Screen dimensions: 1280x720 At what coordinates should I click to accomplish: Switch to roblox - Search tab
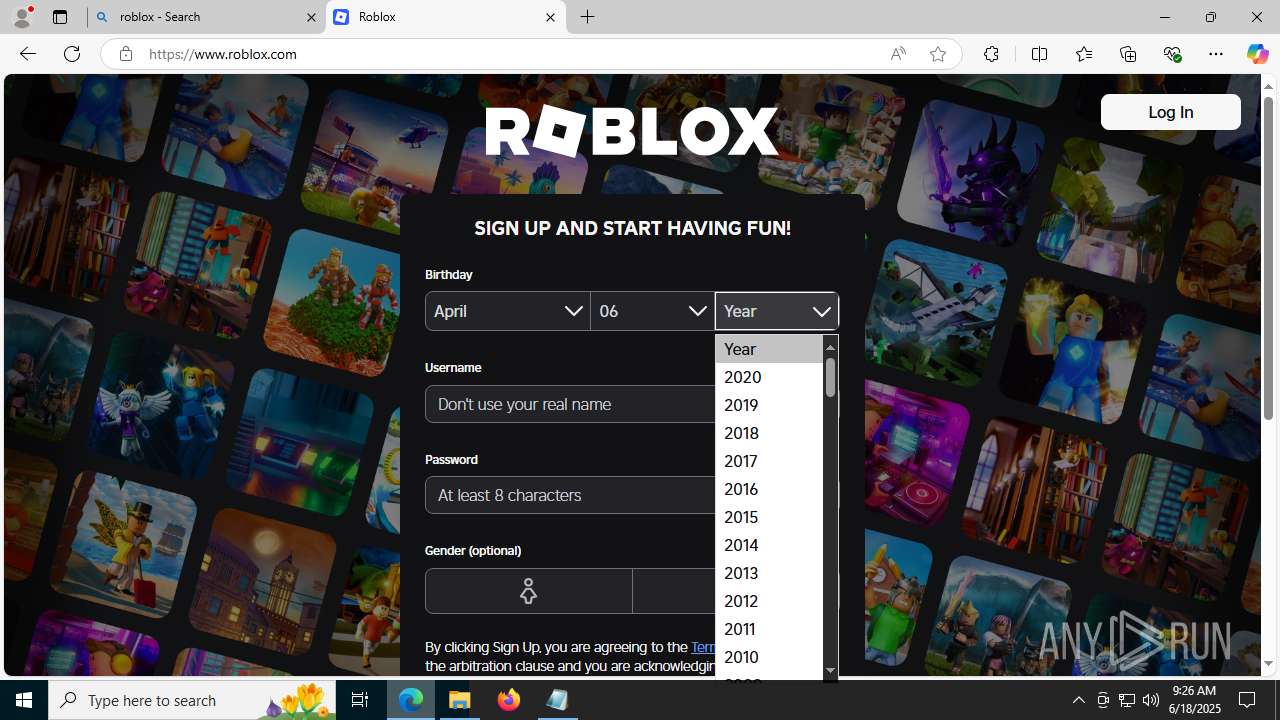click(206, 17)
